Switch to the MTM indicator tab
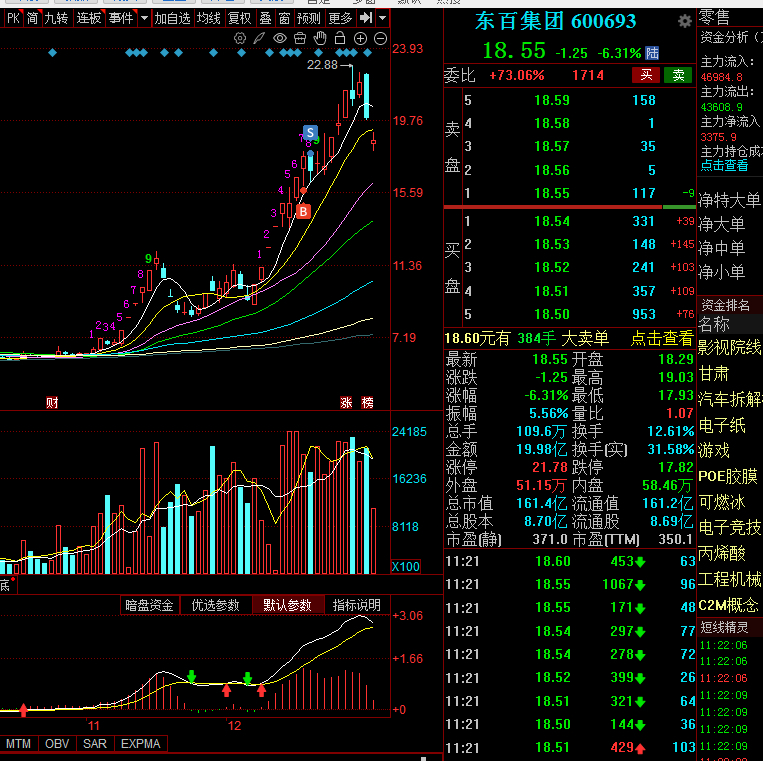The height and width of the screenshot is (761, 763). 18,743
